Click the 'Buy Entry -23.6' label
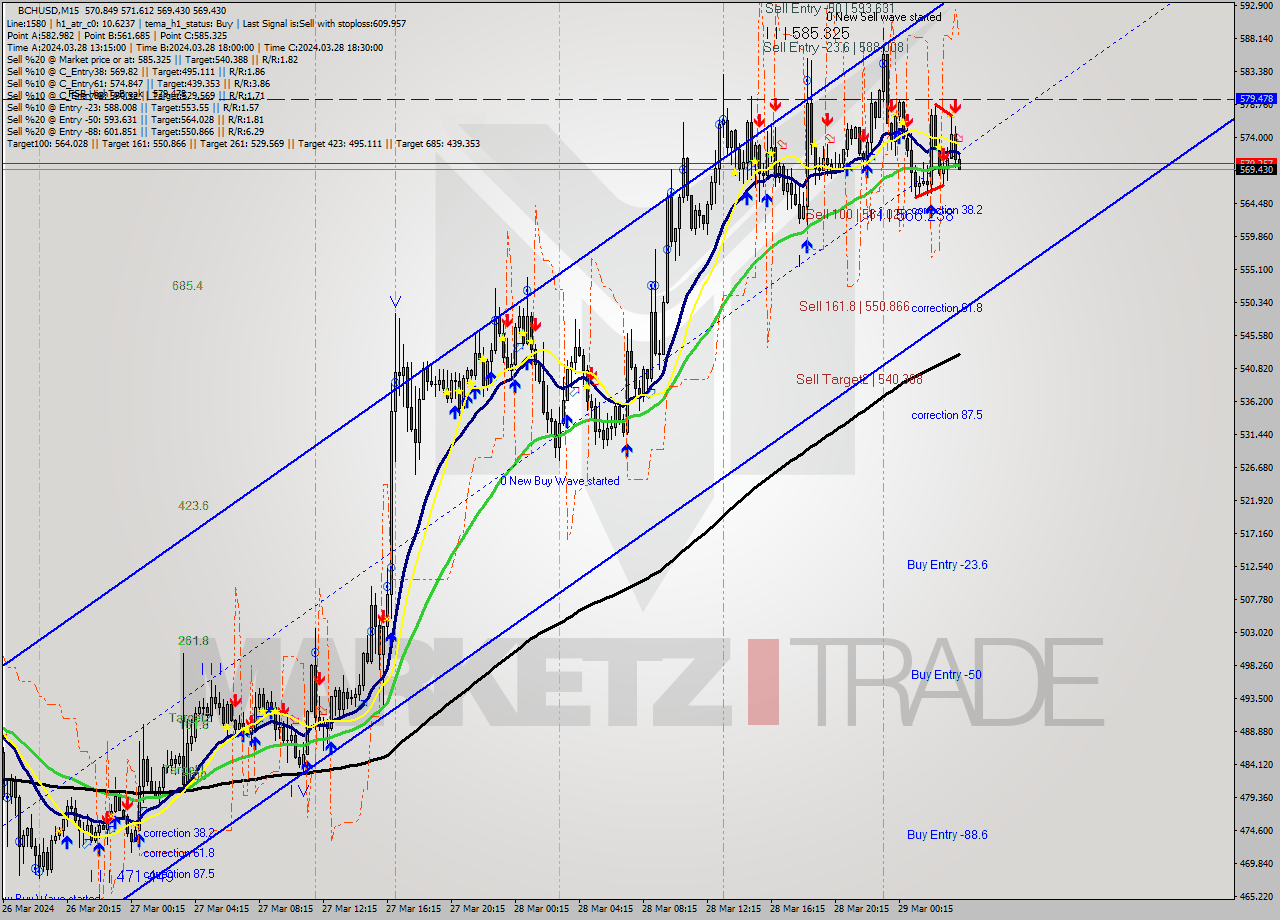Viewport: 1280px width, 920px height. coord(947,565)
